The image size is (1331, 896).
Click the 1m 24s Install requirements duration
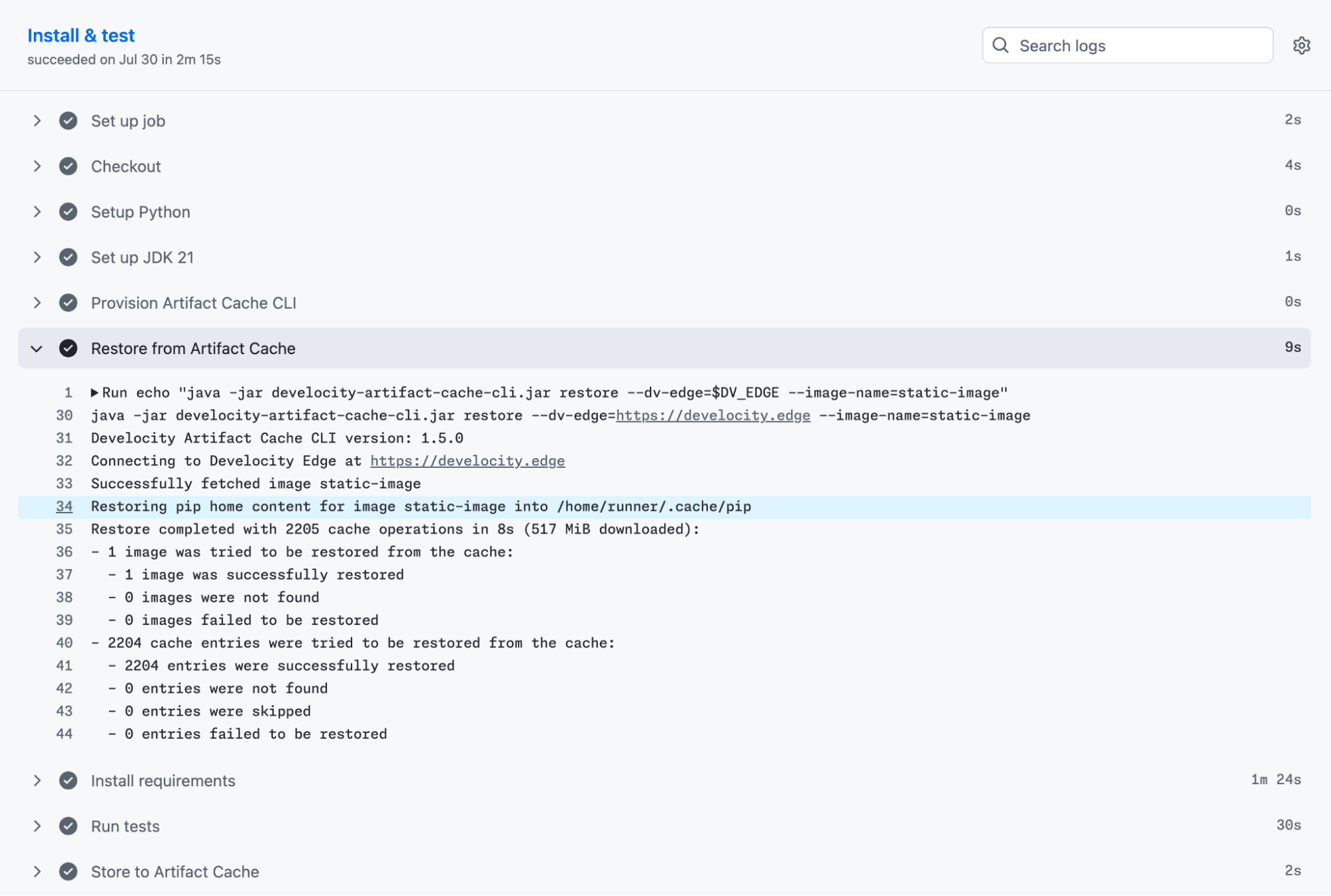point(1276,780)
